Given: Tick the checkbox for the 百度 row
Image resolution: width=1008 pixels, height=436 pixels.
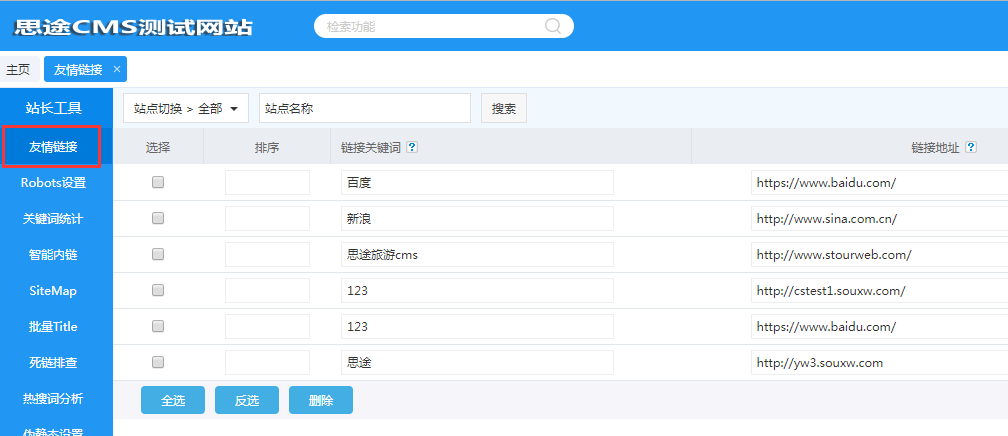Looking at the screenshot, I should tap(158, 183).
